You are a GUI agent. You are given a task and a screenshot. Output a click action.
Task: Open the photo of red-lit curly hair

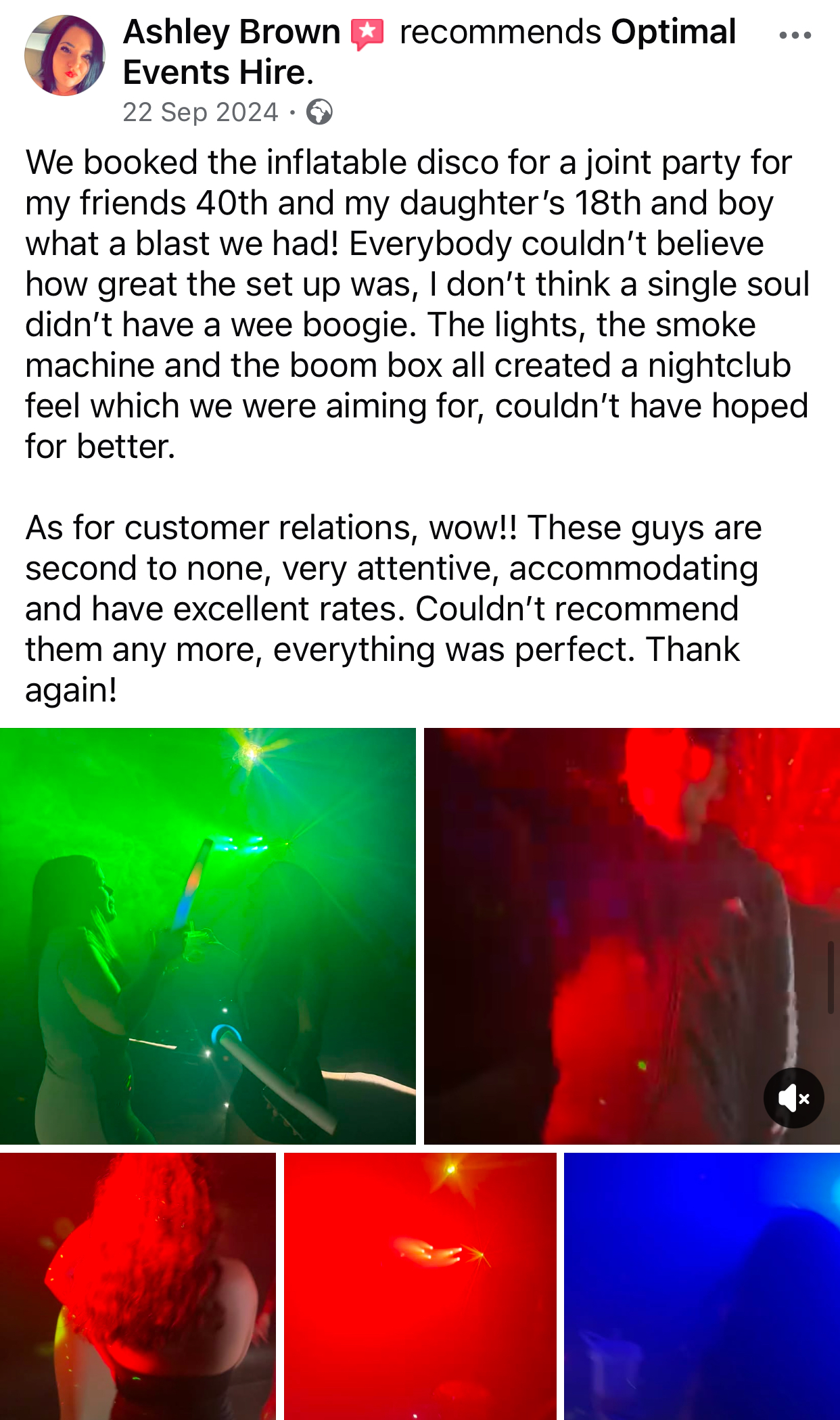138,1286
